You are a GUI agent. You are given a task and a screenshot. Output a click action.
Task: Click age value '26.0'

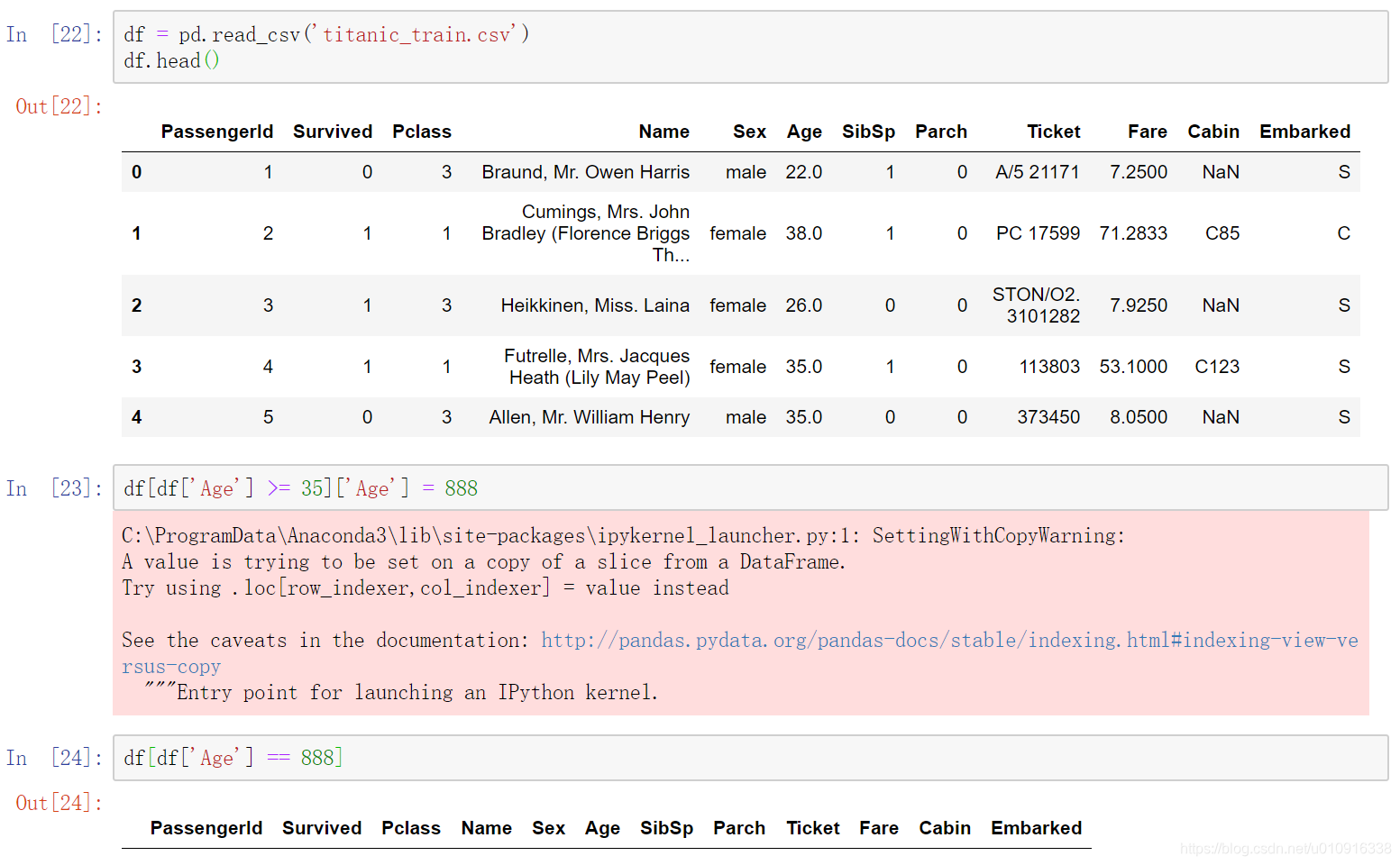pyautogui.click(x=803, y=305)
